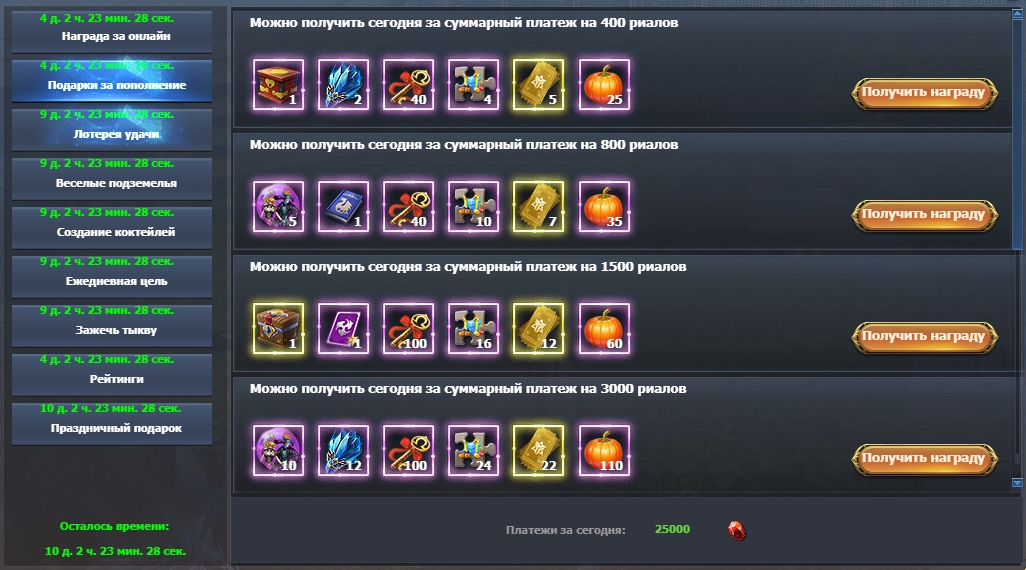
Task: Select the golden key with count 100 in 3000 row
Action: pos(408,451)
